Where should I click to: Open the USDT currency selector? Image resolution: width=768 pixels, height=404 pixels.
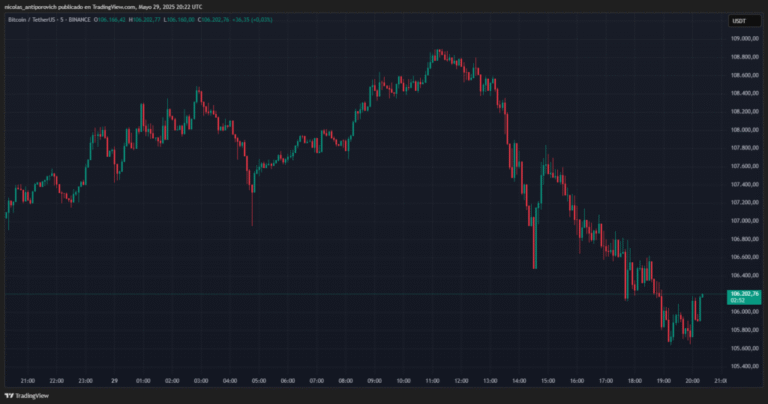point(744,21)
